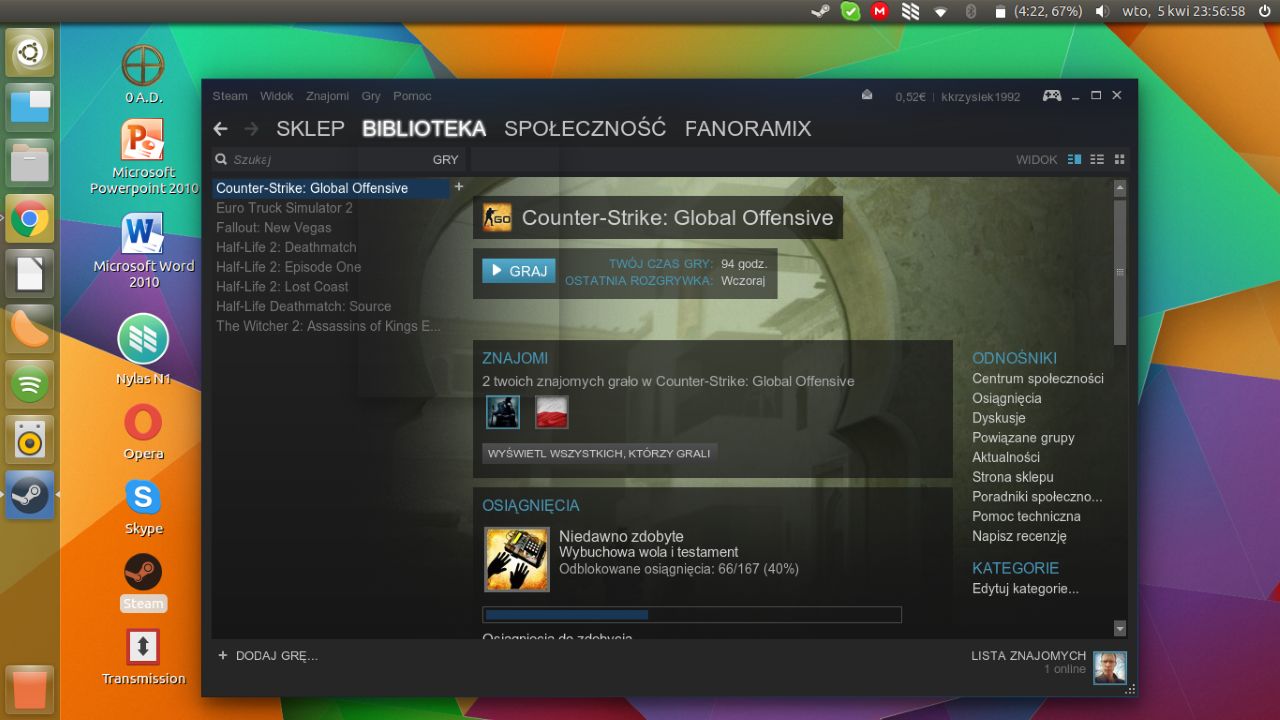Open the first friend's avatar

[503, 412]
